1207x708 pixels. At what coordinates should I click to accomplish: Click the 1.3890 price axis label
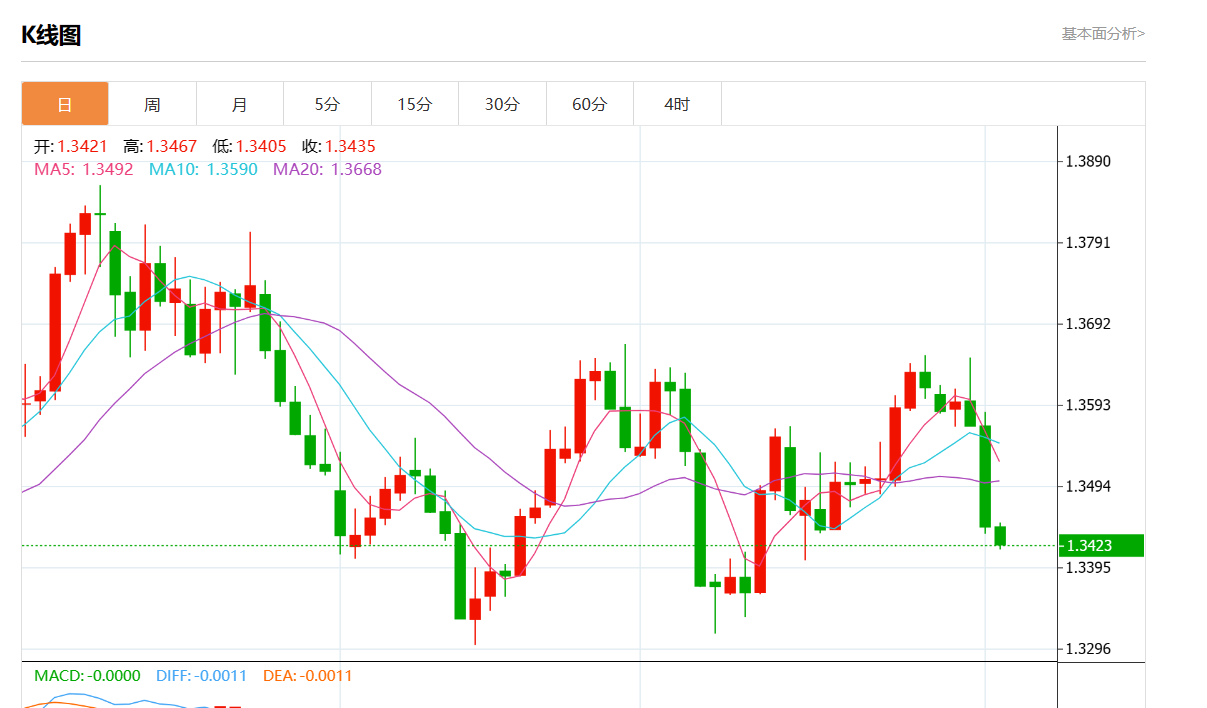(1088, 162)
